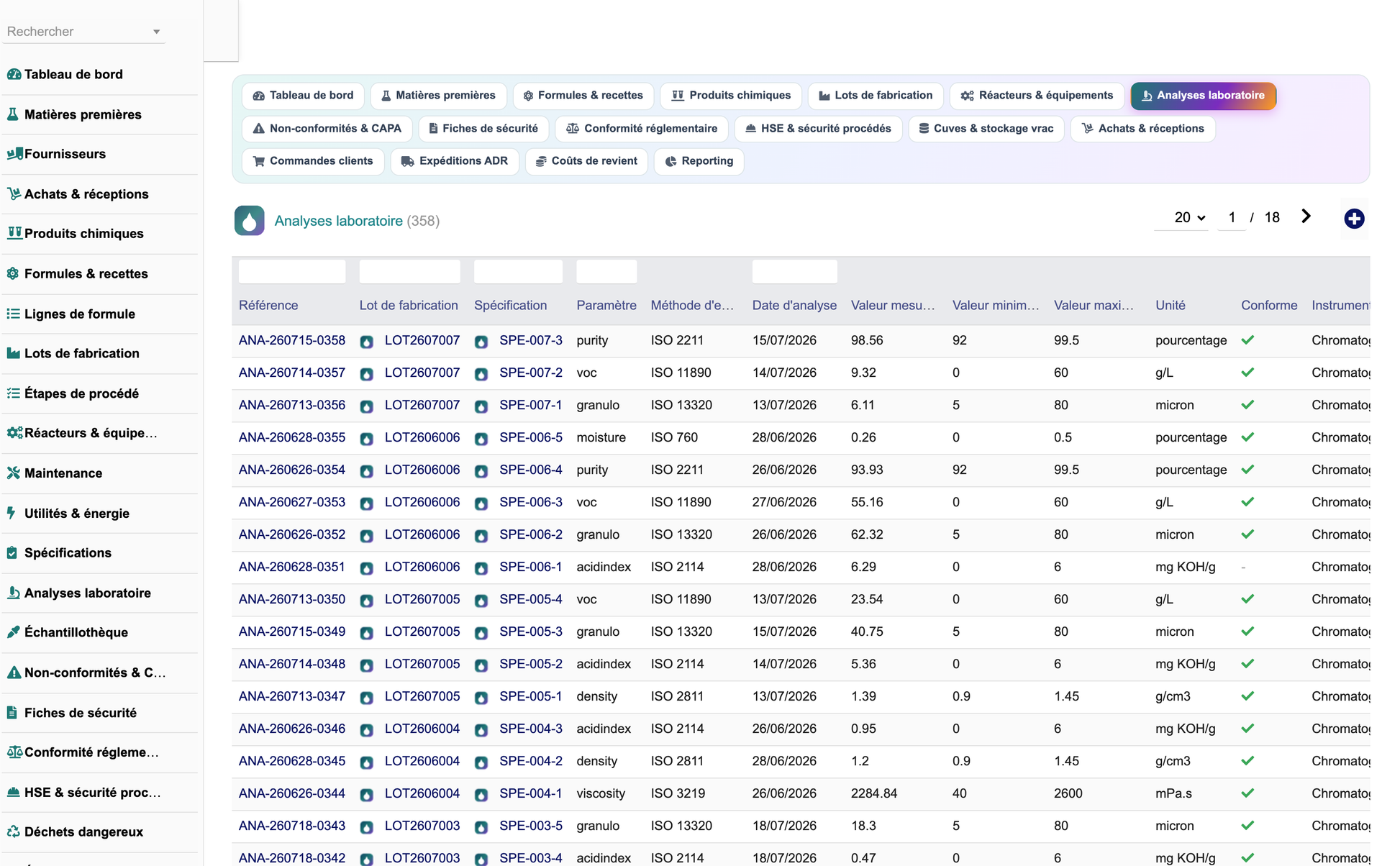Click the Échantillothèque dropper icon
The image size is (1400, 866).
click(x=13, y=632)
